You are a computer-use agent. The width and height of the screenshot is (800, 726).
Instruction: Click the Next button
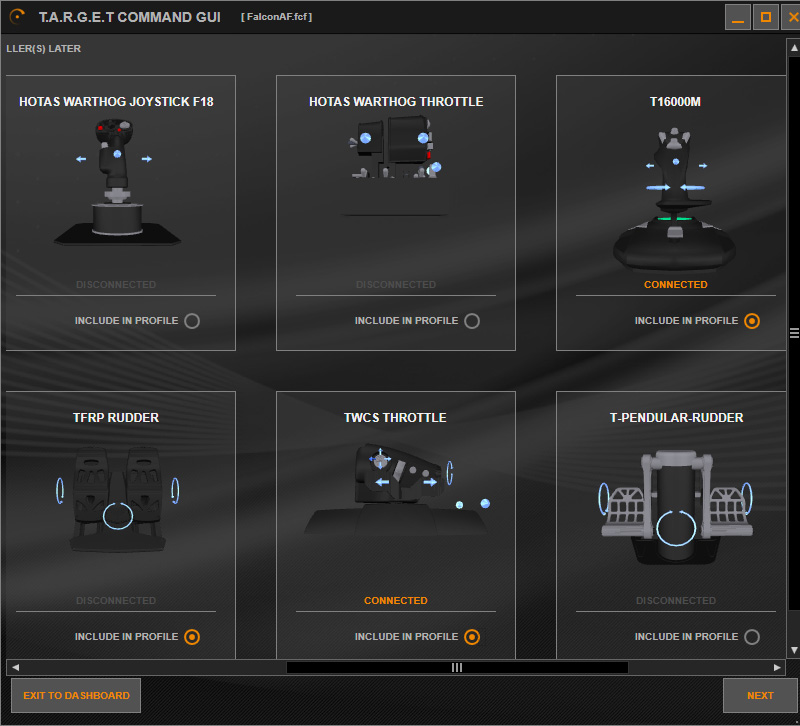[x=760, y=695]
